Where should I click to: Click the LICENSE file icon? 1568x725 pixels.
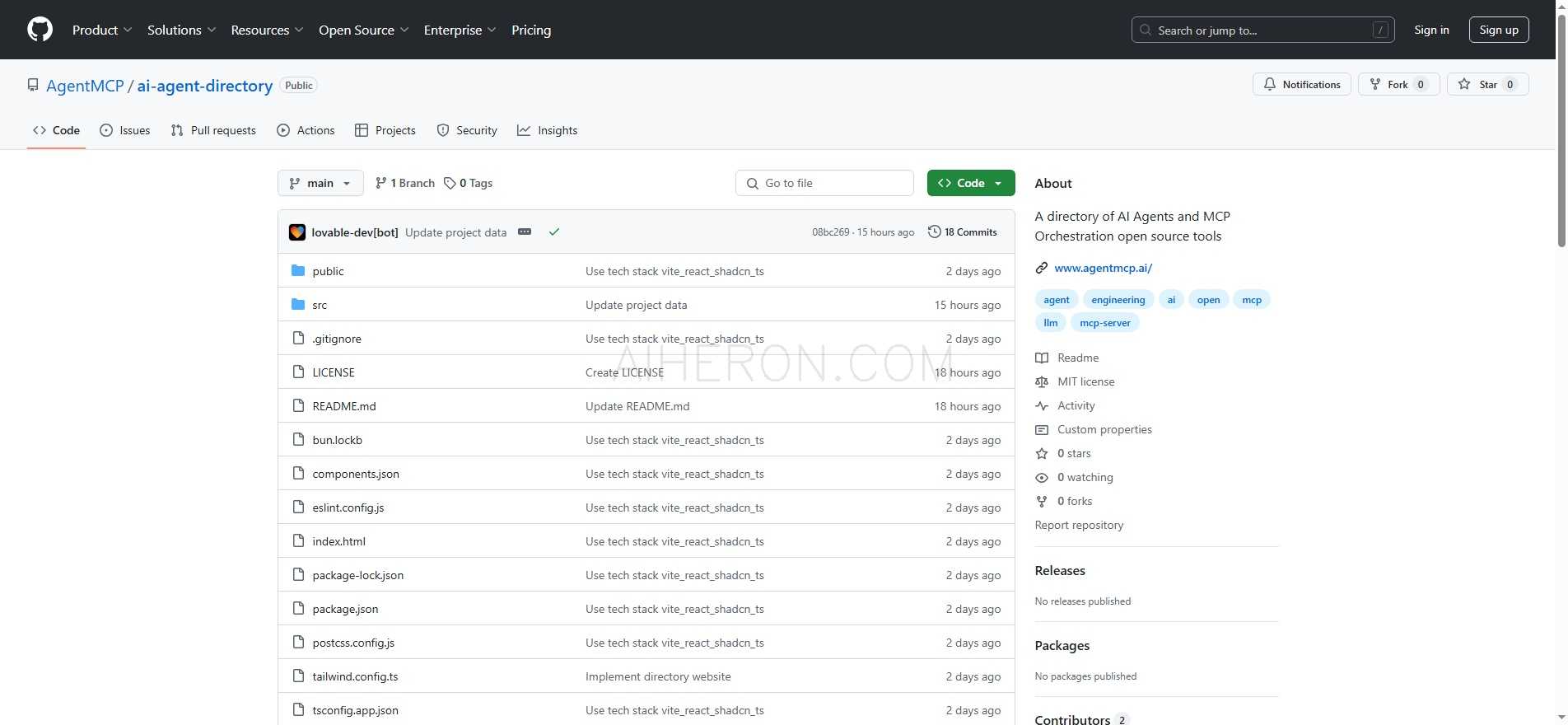pos(298,372)
